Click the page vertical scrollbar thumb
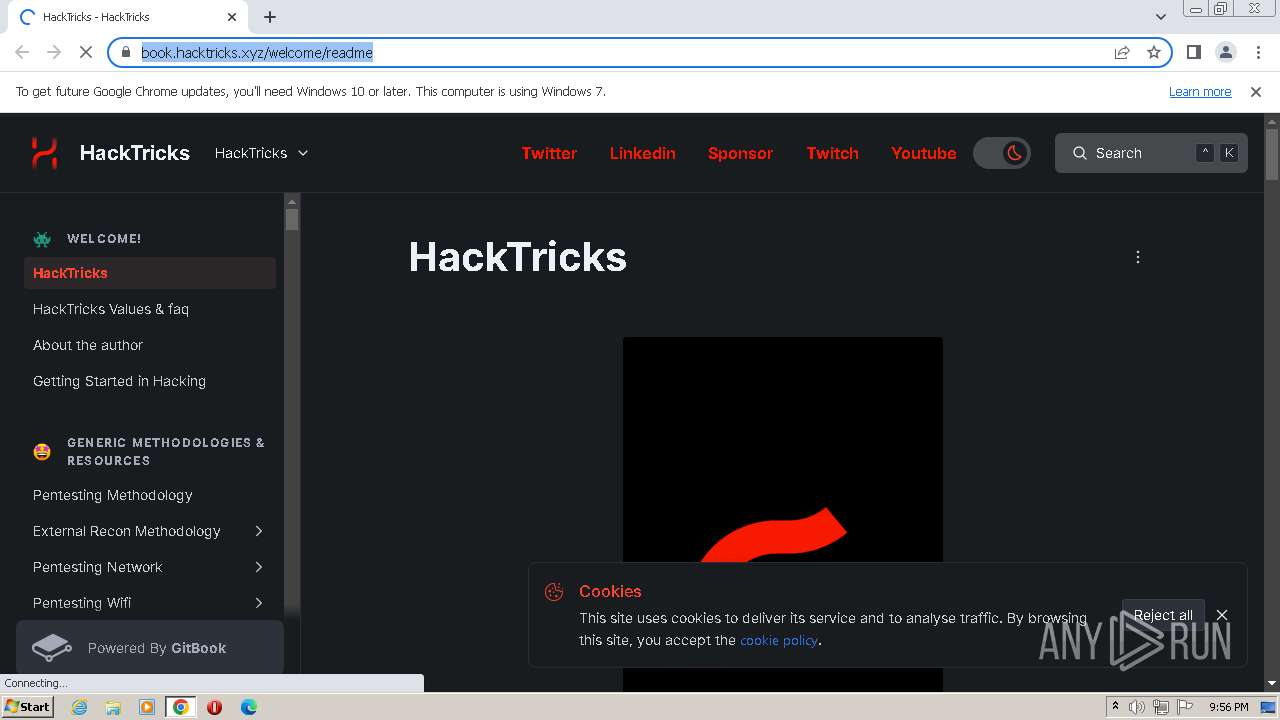The height and width of the screenshot is (720, 1280). 1272,155
